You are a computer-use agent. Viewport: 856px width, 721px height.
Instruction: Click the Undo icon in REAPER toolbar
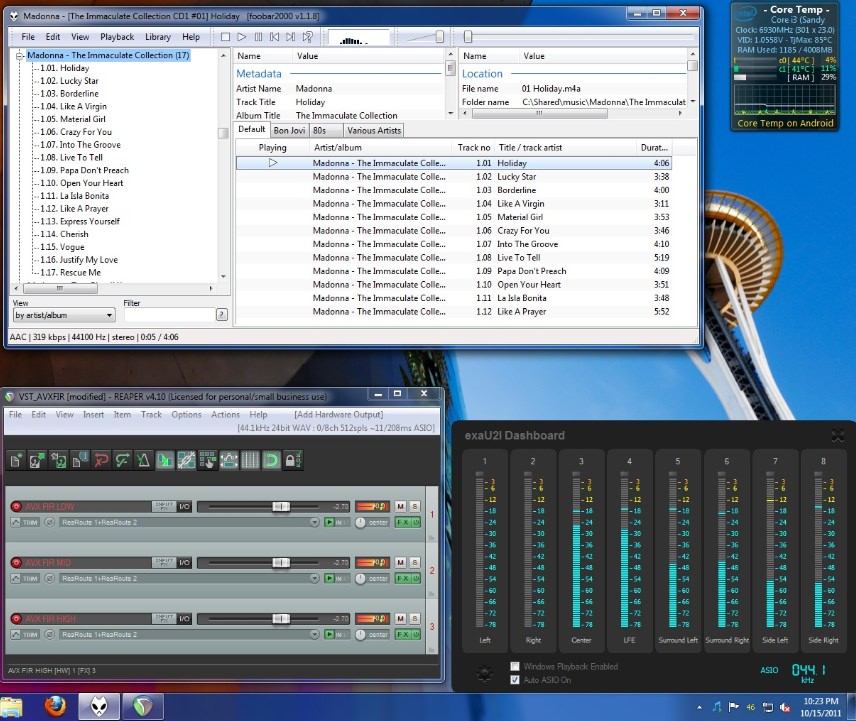[x=101, y=460]
